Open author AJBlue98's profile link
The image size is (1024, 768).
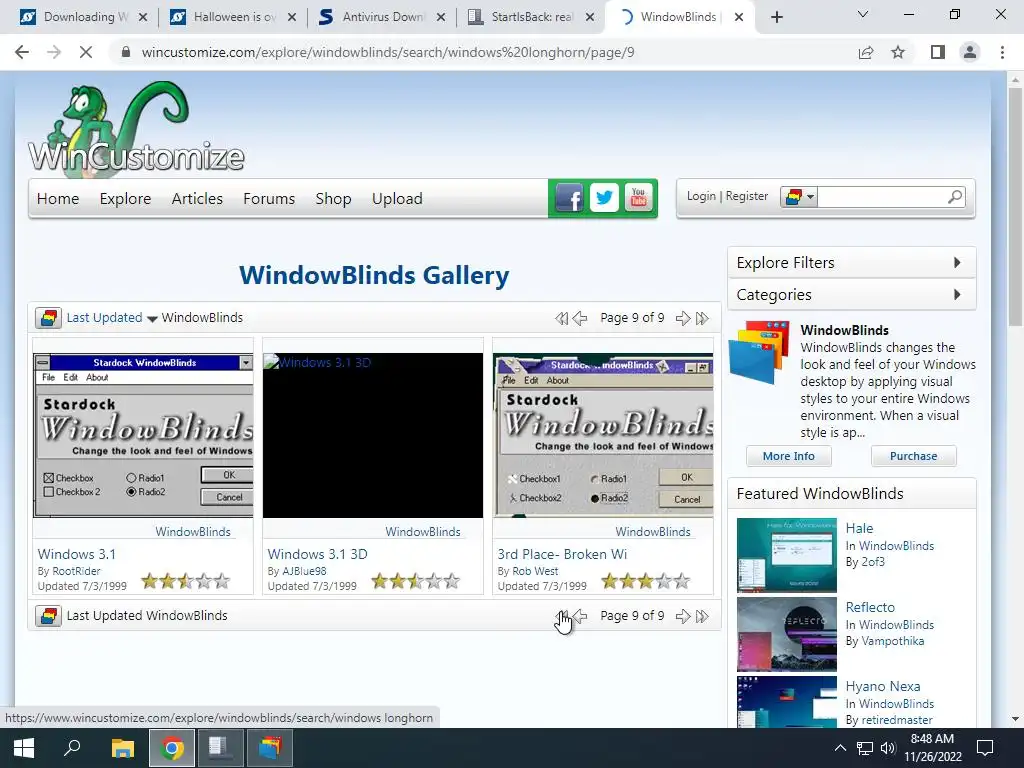click(304, 571)
